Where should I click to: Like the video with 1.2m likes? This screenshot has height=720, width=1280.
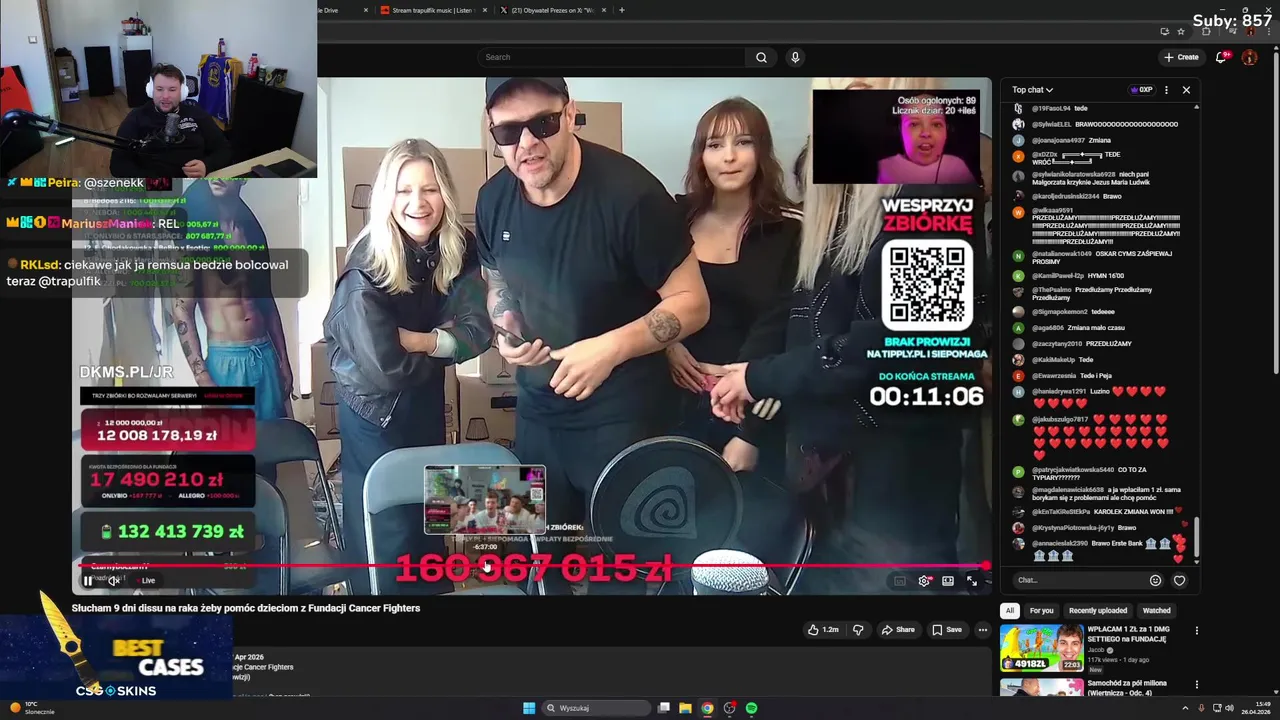(824, 630)
